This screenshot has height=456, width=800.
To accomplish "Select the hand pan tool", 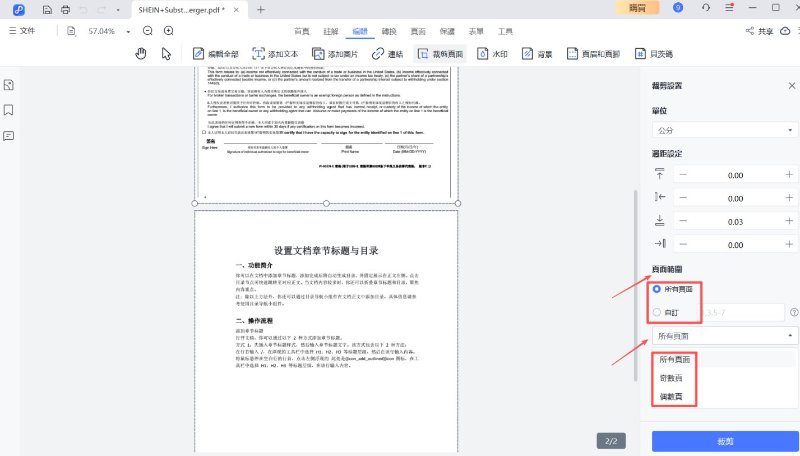I will [x=141, y=54].
